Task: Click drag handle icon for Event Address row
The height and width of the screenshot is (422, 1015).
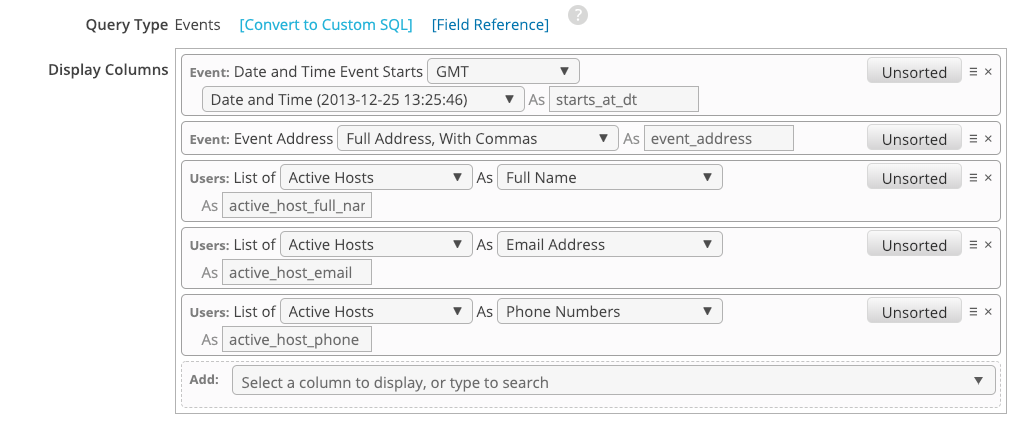Action: click(973, 139)
